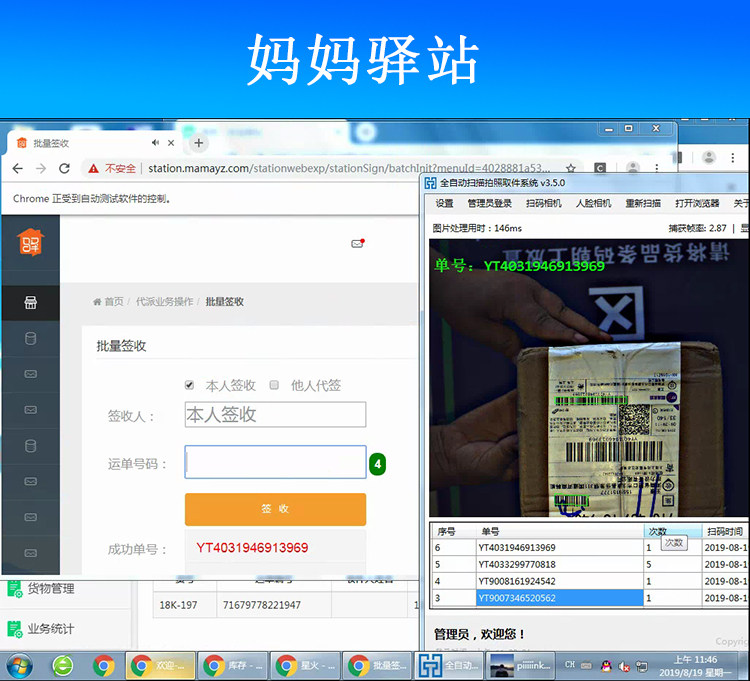Open the 设置 menu in scanner app

click(x=444, y=203)
